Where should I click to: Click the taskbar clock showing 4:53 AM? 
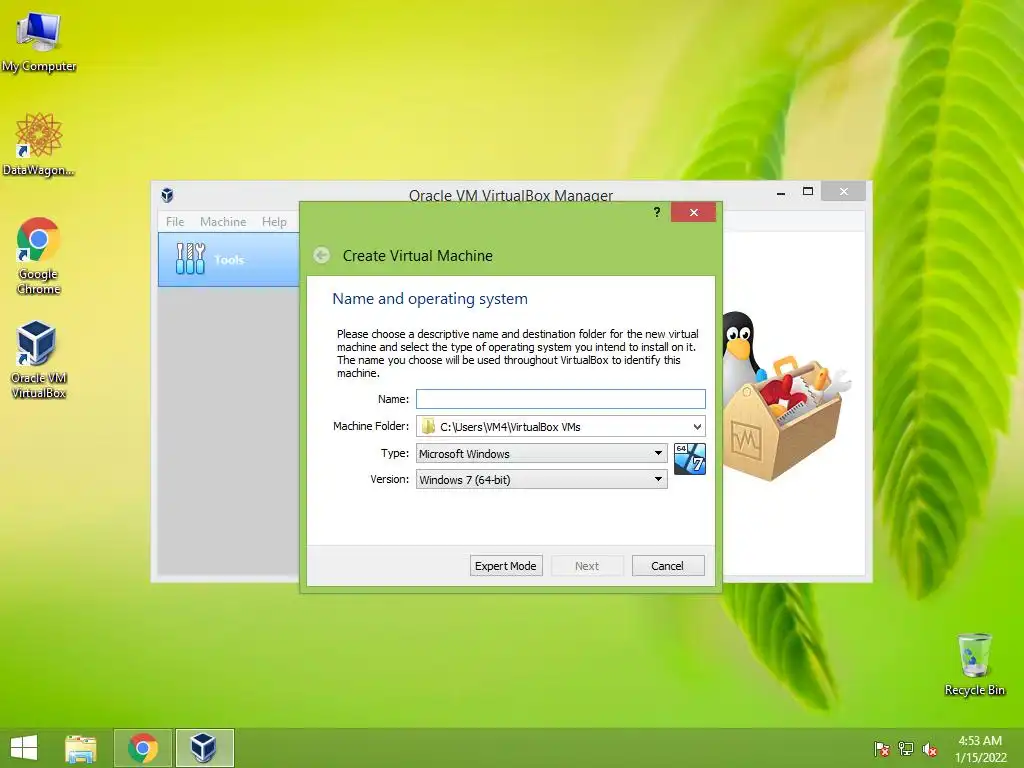pyautogui.click(x=980, y=749)
